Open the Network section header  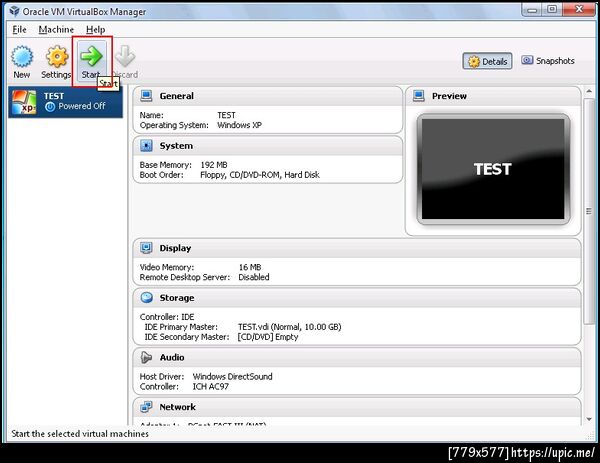pyautogui.click(x=357, y=407)
